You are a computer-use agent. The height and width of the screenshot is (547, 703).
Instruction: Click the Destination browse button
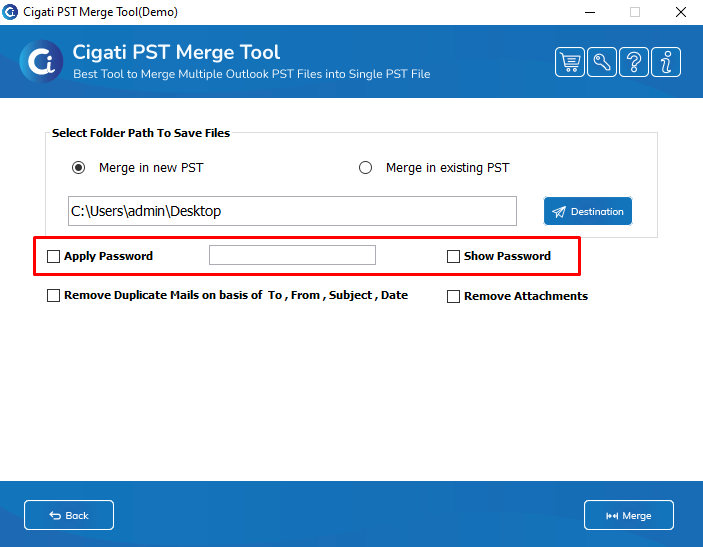coord(588,211)
